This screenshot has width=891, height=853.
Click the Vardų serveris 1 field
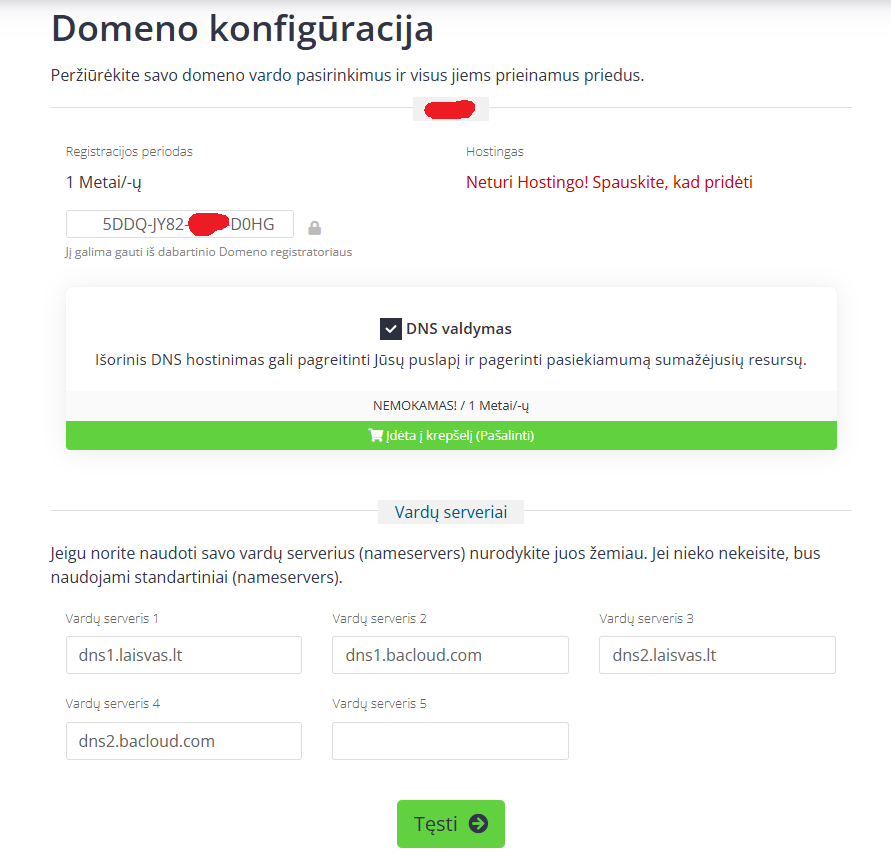(x=184, y=655)
